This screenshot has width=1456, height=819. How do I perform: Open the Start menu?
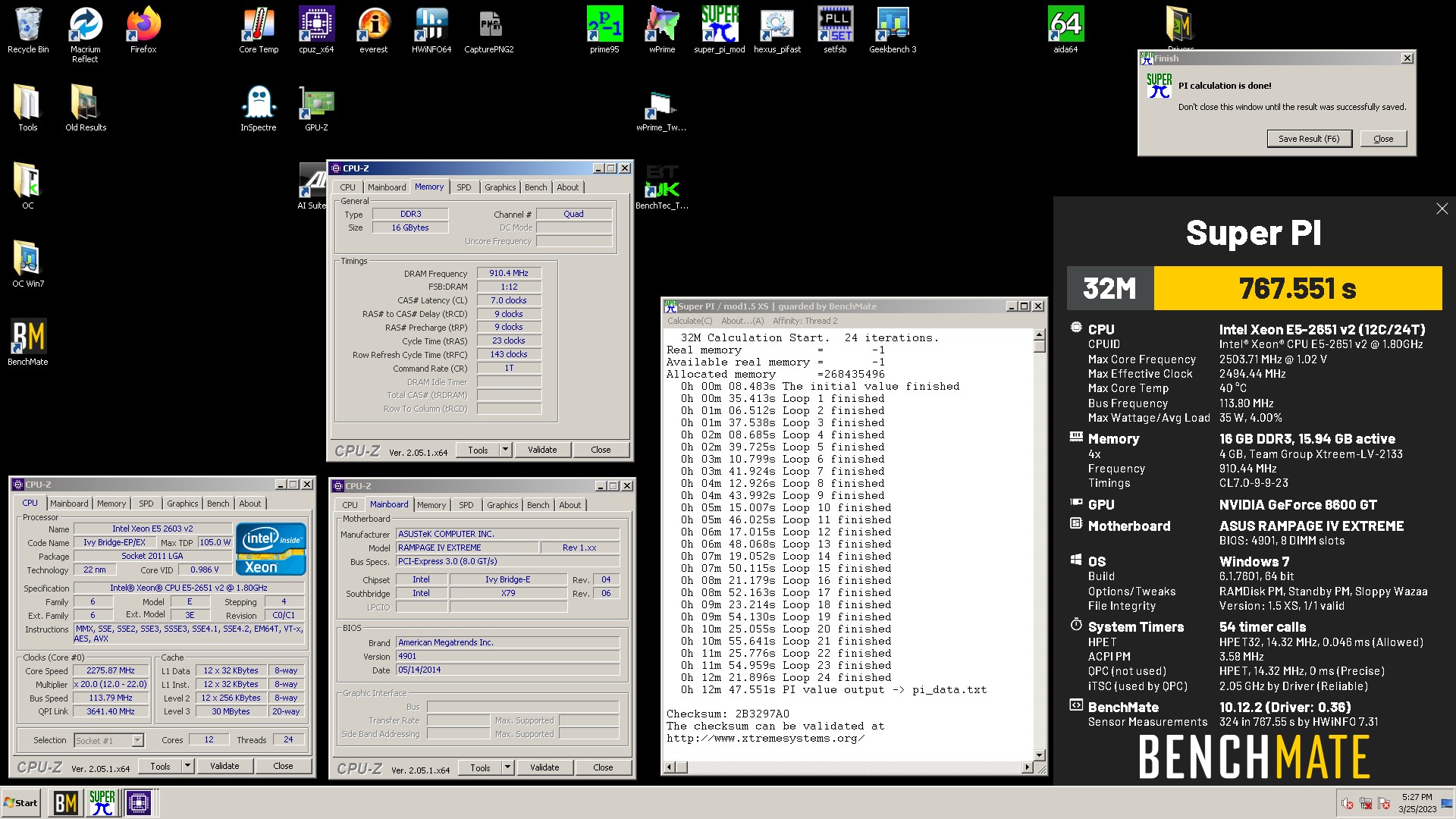pyautogui.click(x=20, y=803)
